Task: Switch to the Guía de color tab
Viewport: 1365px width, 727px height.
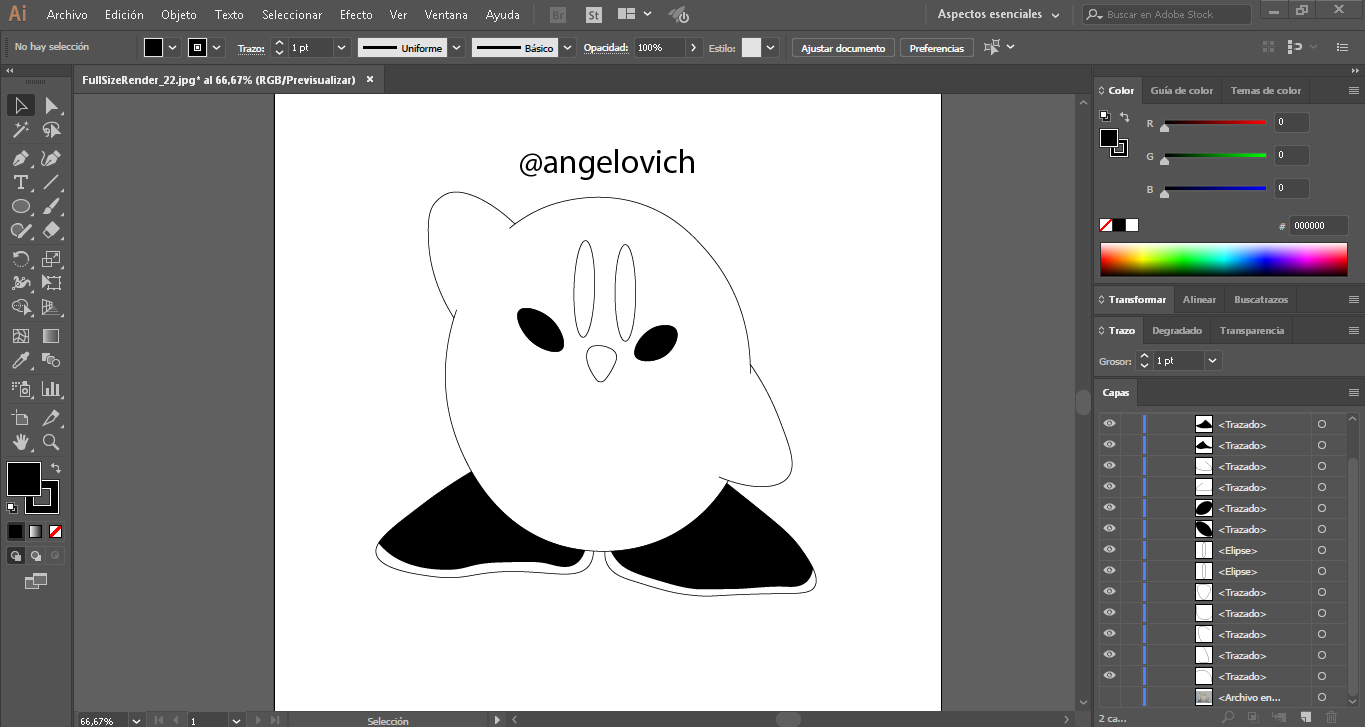Action: (x=1181, y=90)
